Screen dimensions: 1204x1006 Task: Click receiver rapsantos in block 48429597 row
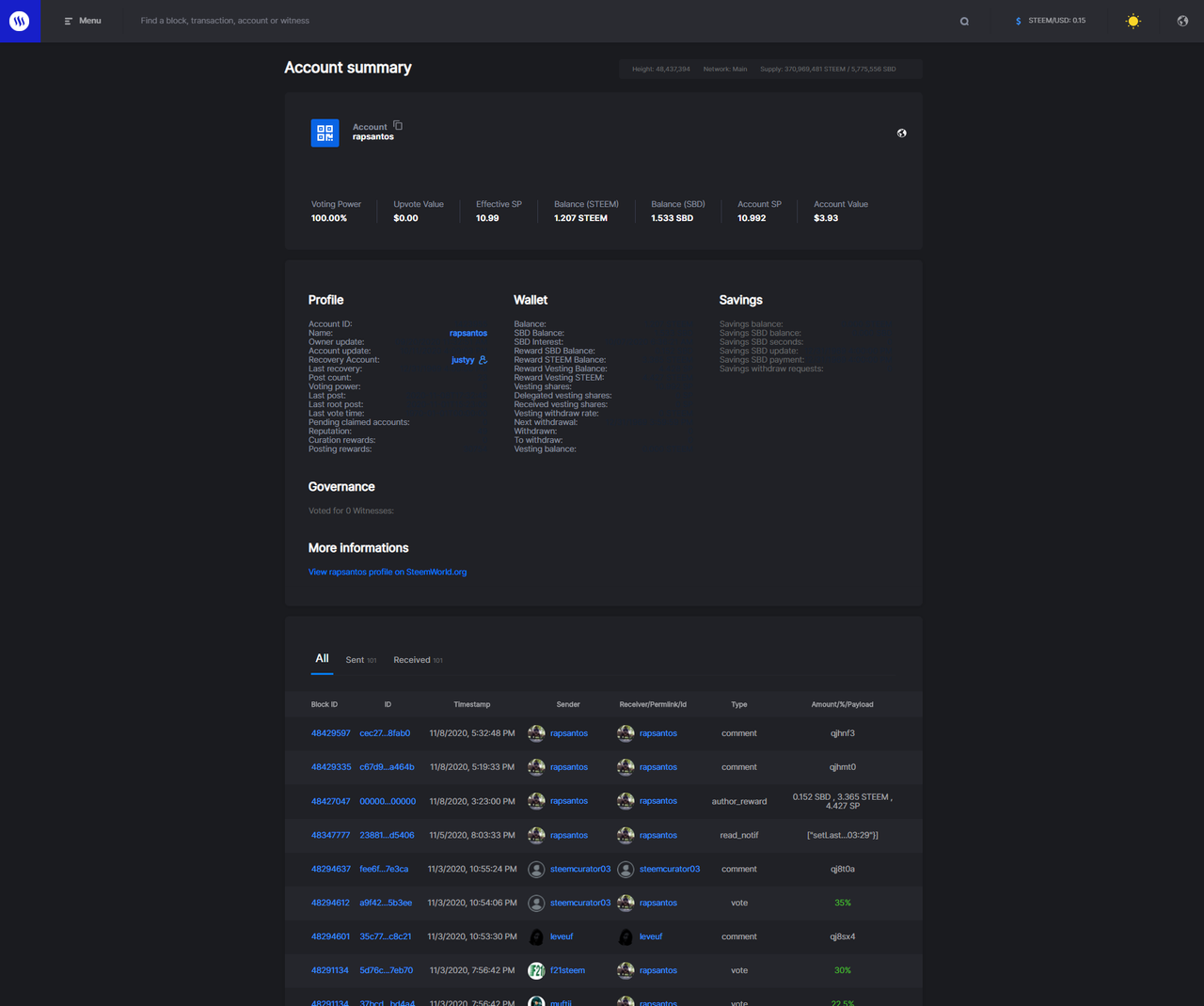(658, 733)
